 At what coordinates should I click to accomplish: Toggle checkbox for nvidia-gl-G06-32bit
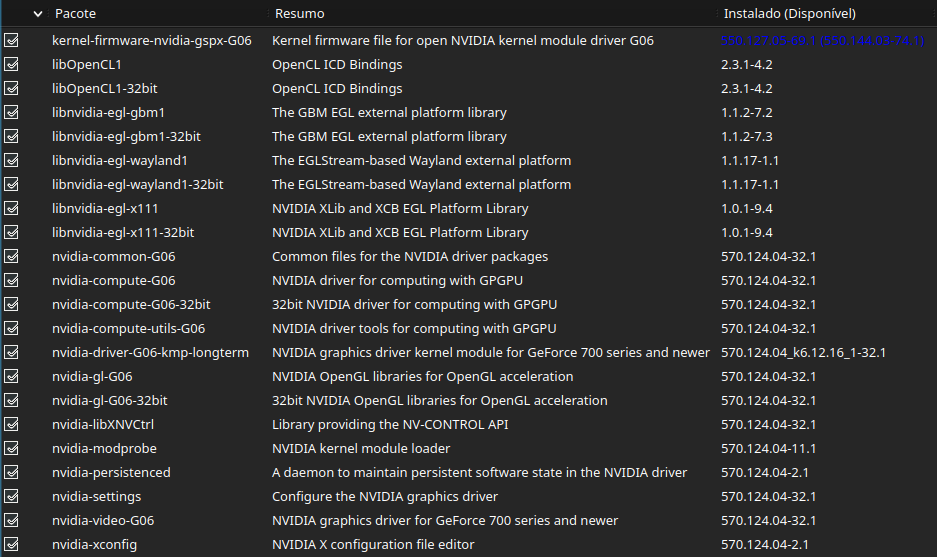[x=11, y=400]
